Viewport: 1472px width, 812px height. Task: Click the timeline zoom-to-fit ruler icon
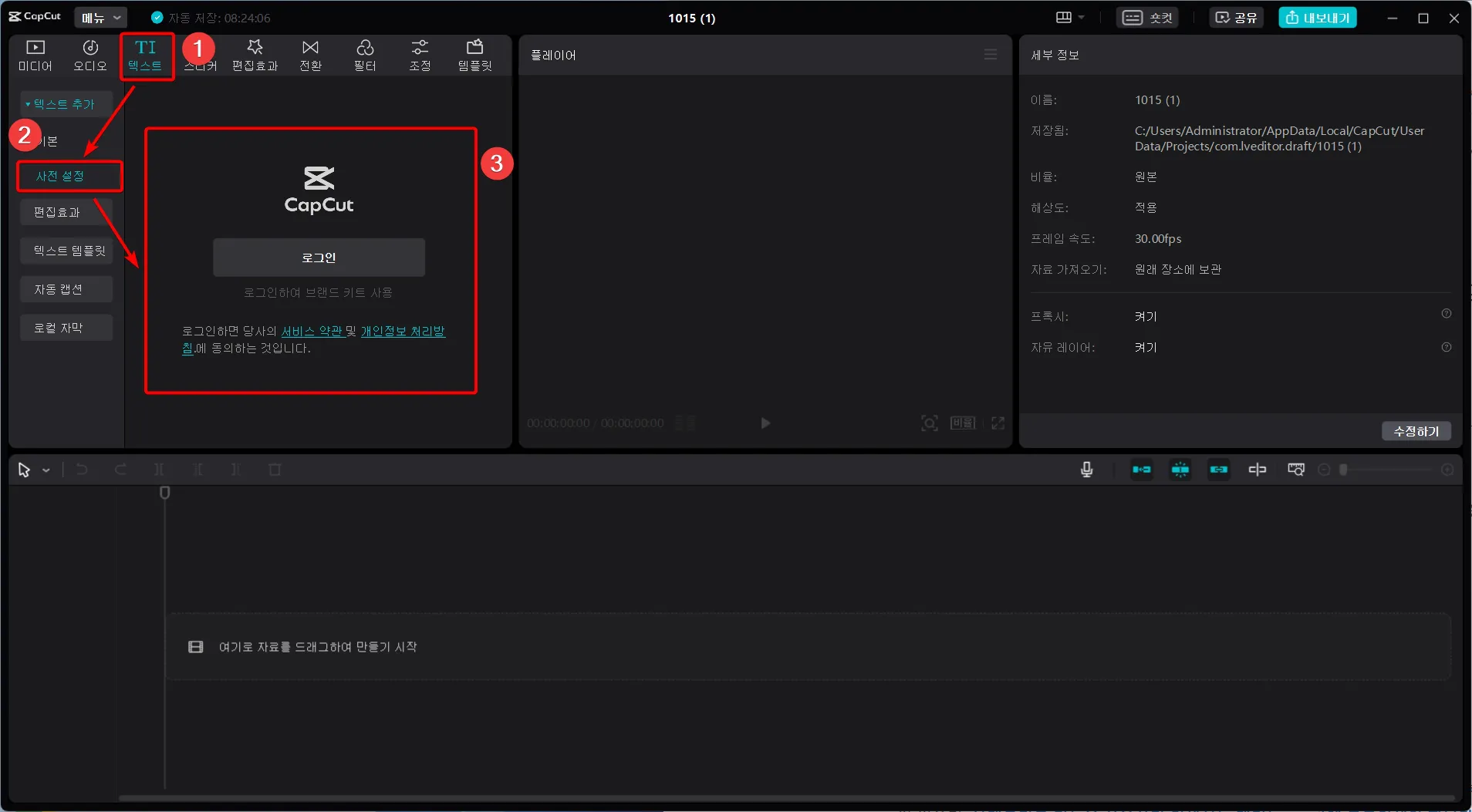coord(1296,470)
